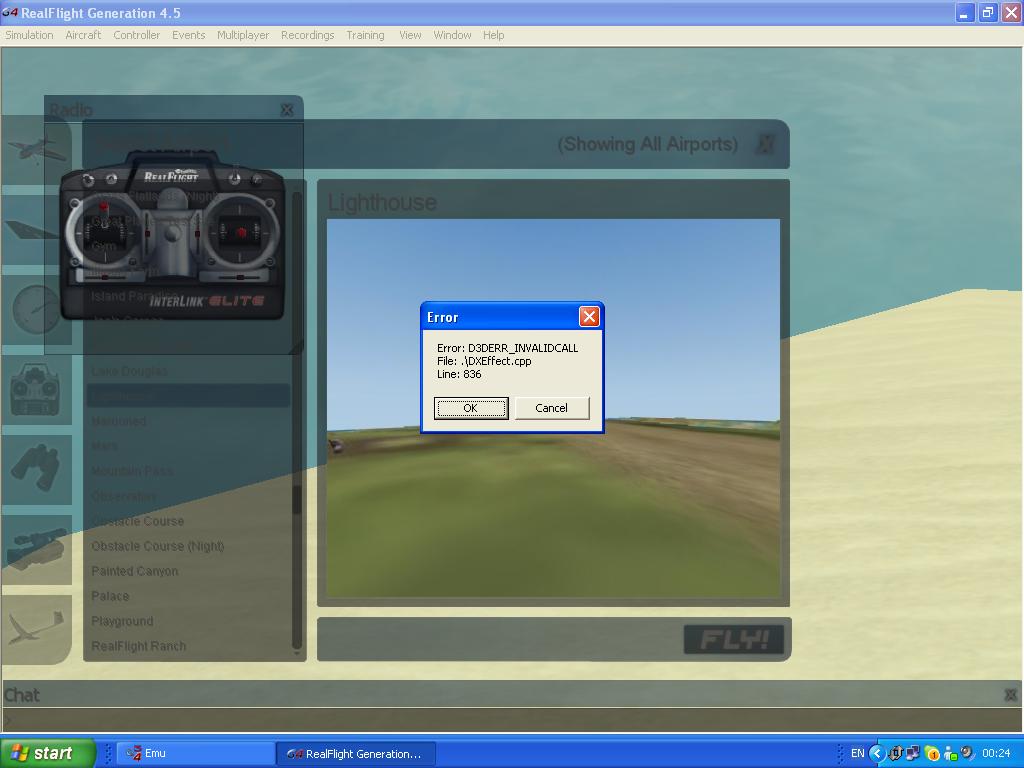Viewport: 1024px width, 768px height.
Task: Select the airplane icon in the sidebar
Action: coord(36,150)
